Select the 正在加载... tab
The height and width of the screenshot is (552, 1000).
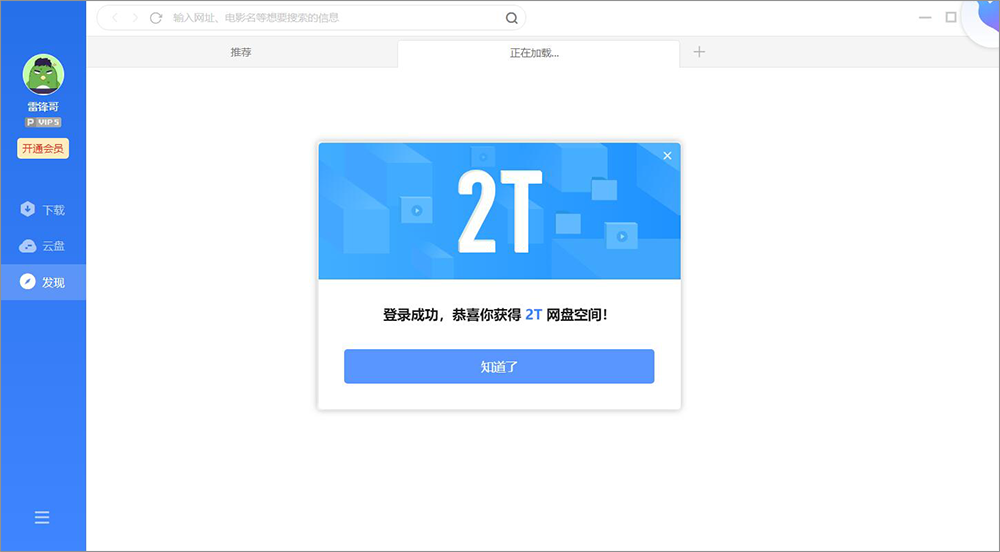click(x=538, y=54)
